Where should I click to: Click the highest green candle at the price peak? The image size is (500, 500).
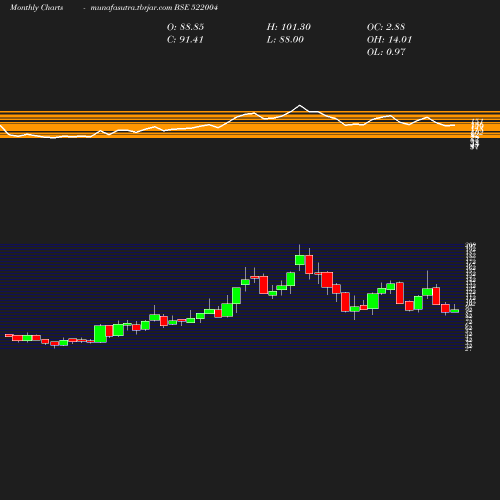tap(300, 260)
